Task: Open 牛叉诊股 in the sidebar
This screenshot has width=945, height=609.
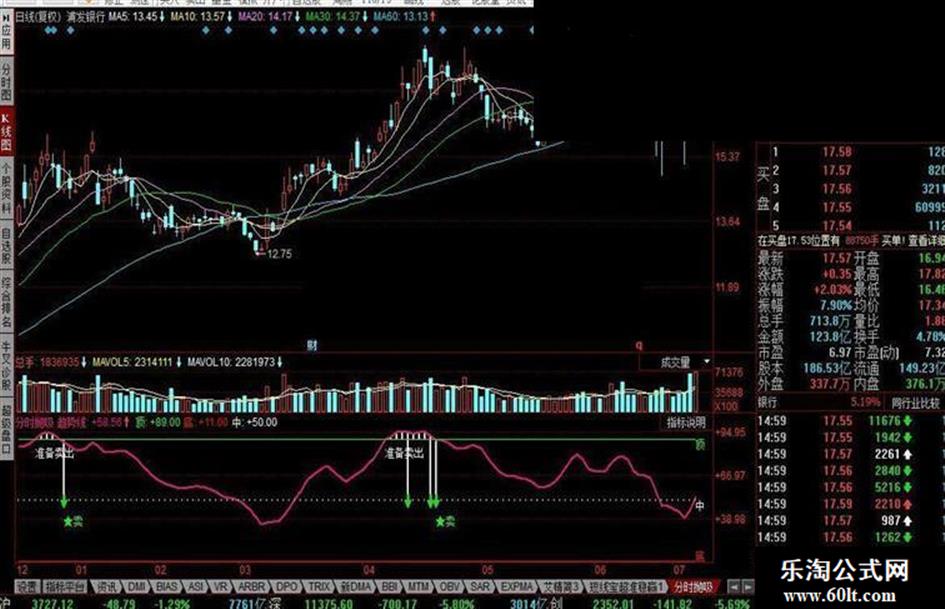Action: [6, 364]
